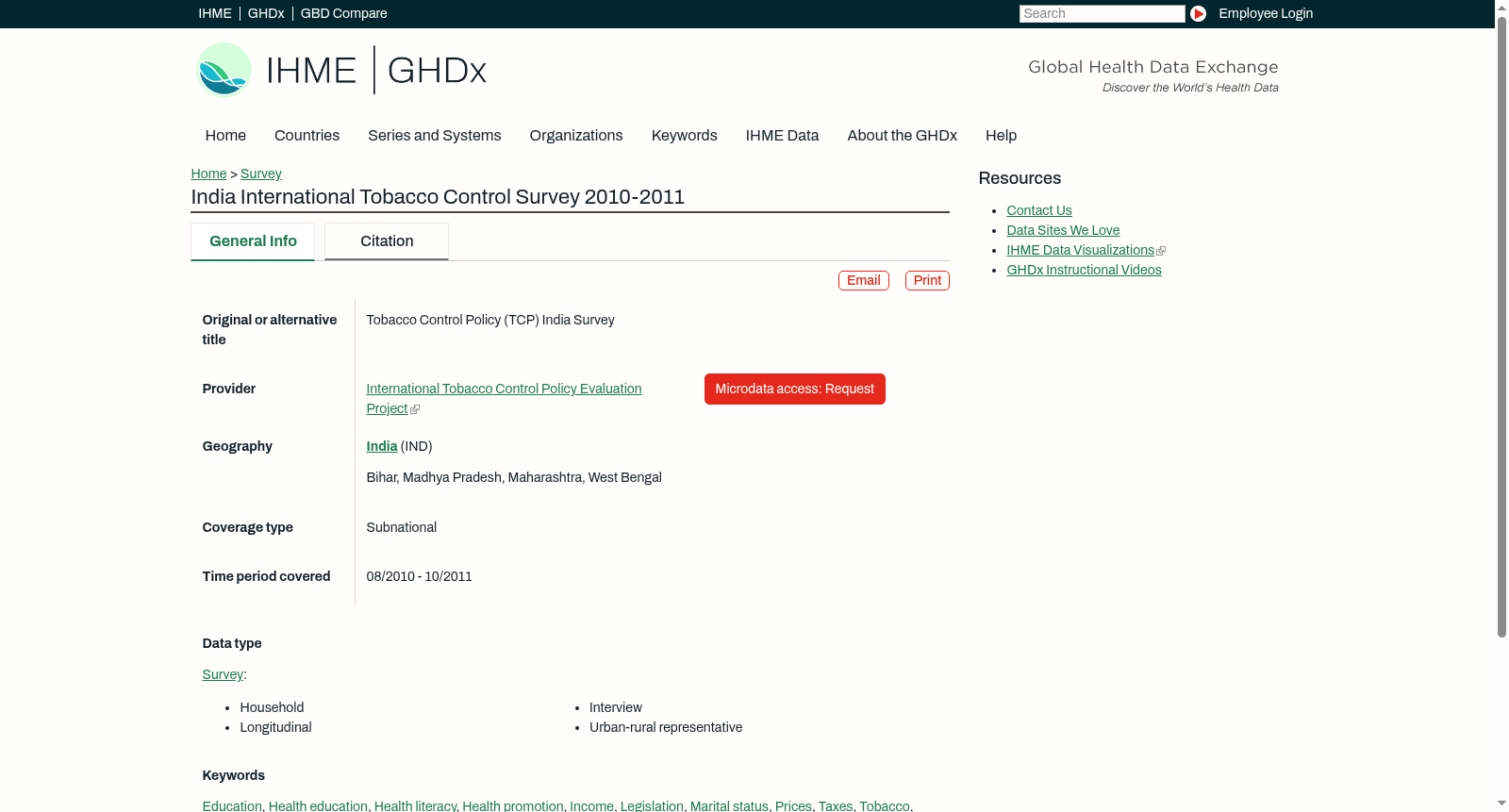
Task: Click the '08/2010 - 10/2011' time period
Action: 420,576
